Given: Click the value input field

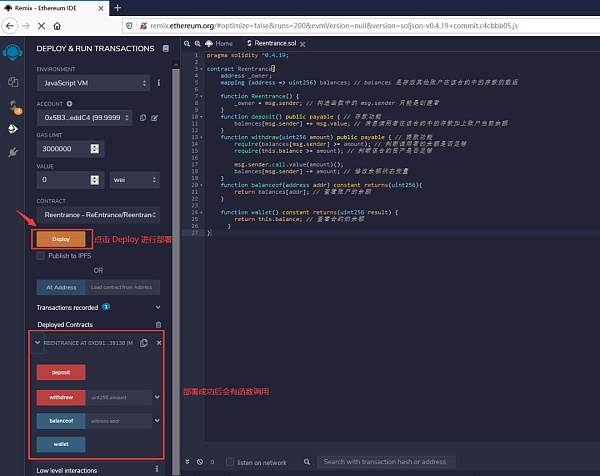Looking at the screenshot, I should [x=70, y=180].
